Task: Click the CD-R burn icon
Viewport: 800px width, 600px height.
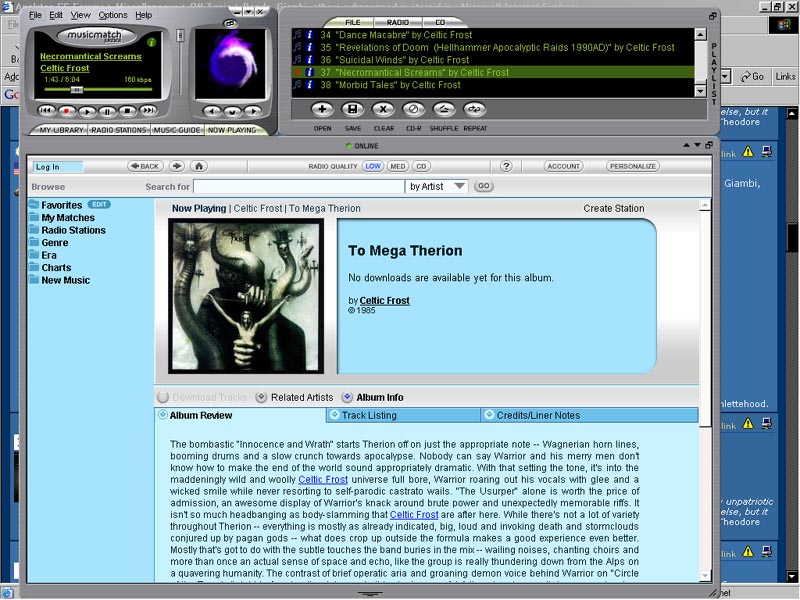Action: point(413,109)
